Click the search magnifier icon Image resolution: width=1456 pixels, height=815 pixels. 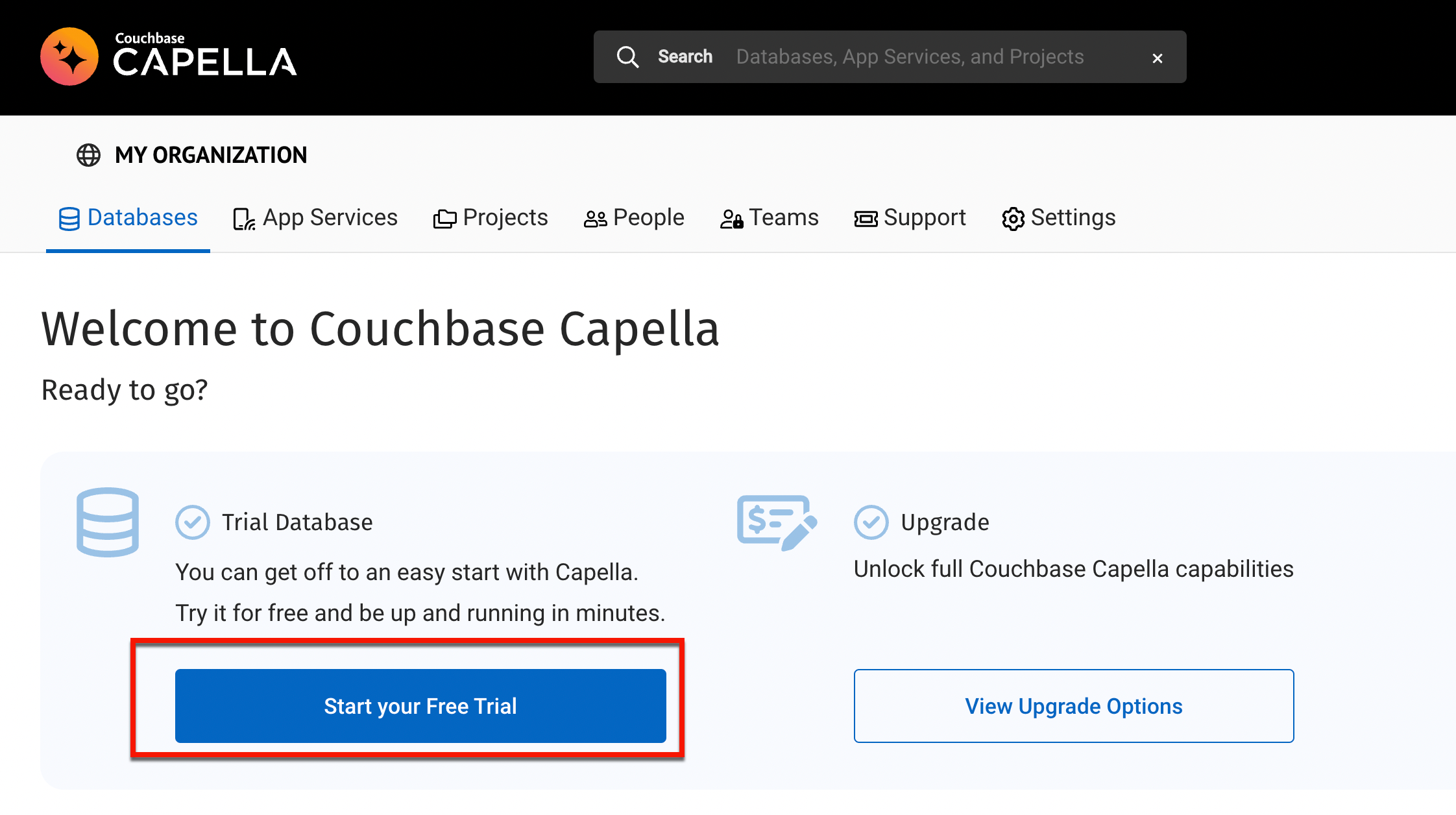coord(627,57)
